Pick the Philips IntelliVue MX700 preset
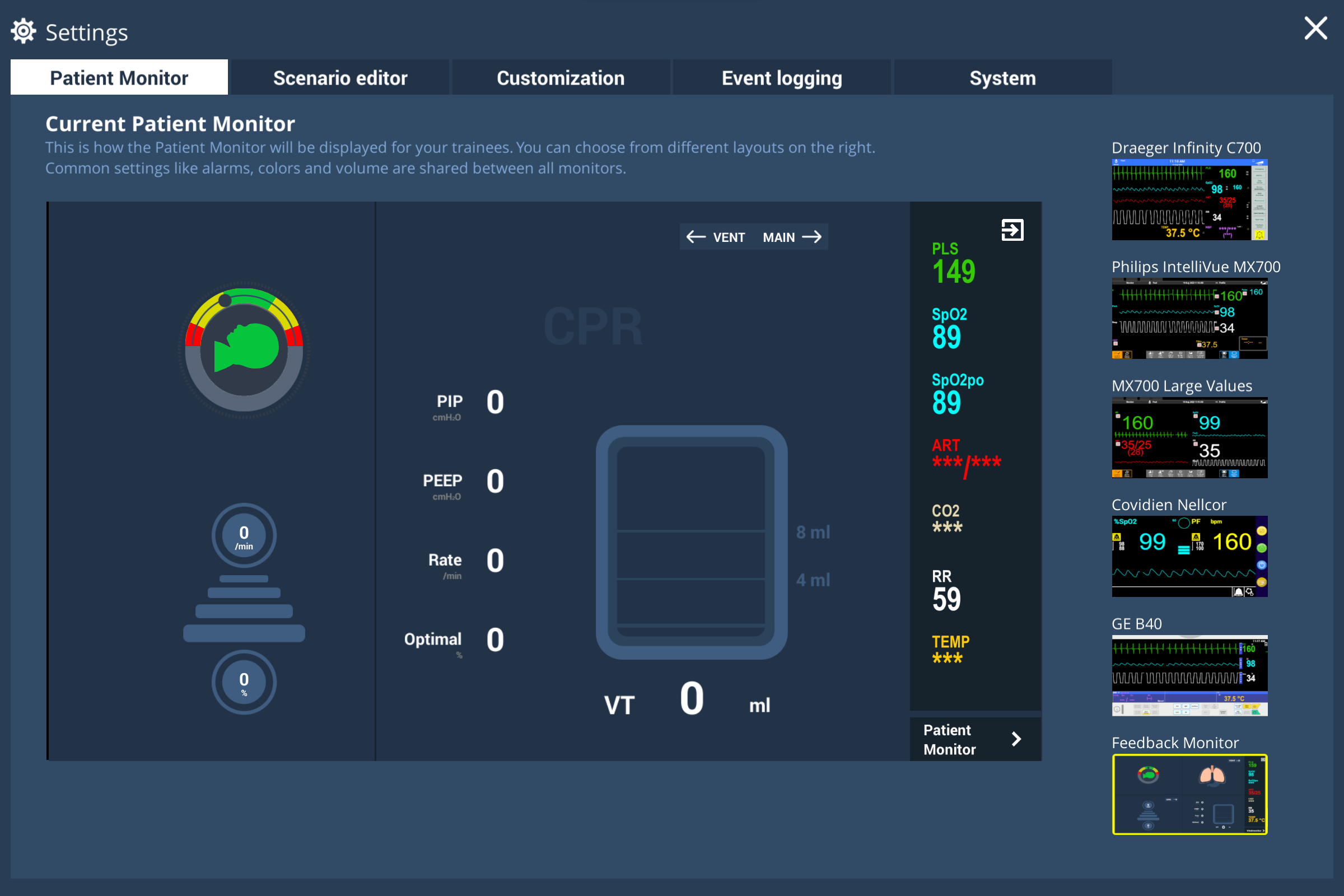The image size is (1344, 896). point(1189,319)
